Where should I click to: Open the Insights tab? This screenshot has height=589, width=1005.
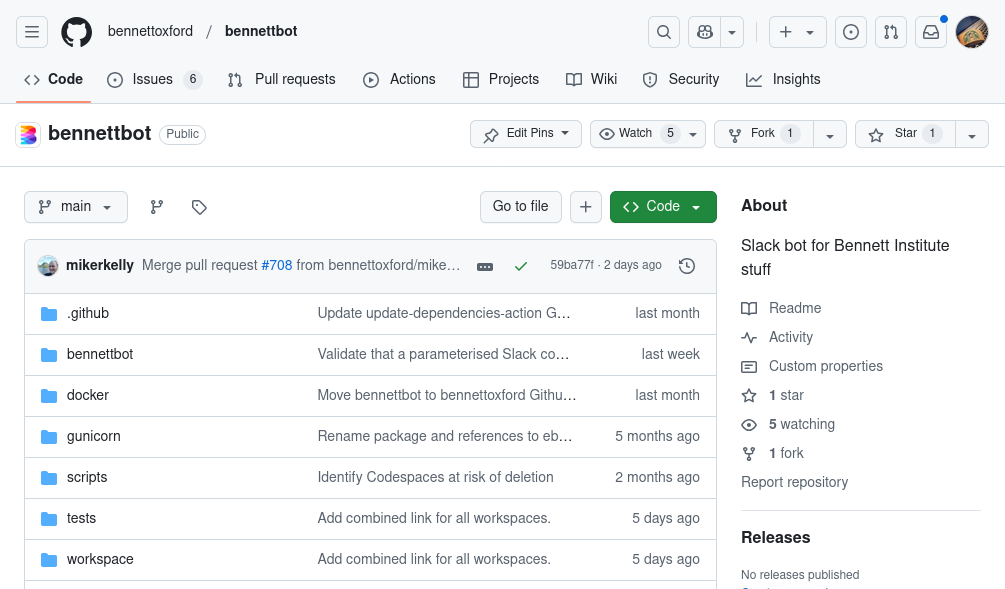click(783, 79)
